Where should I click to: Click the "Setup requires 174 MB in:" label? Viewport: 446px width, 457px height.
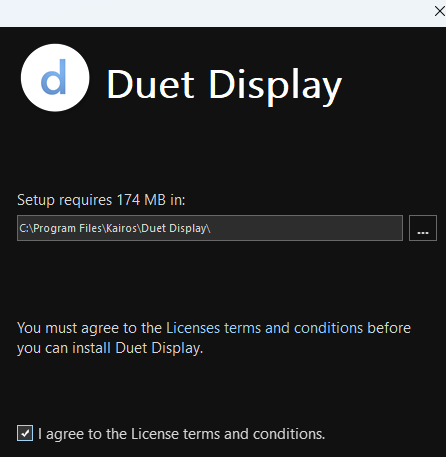(101, 200)
